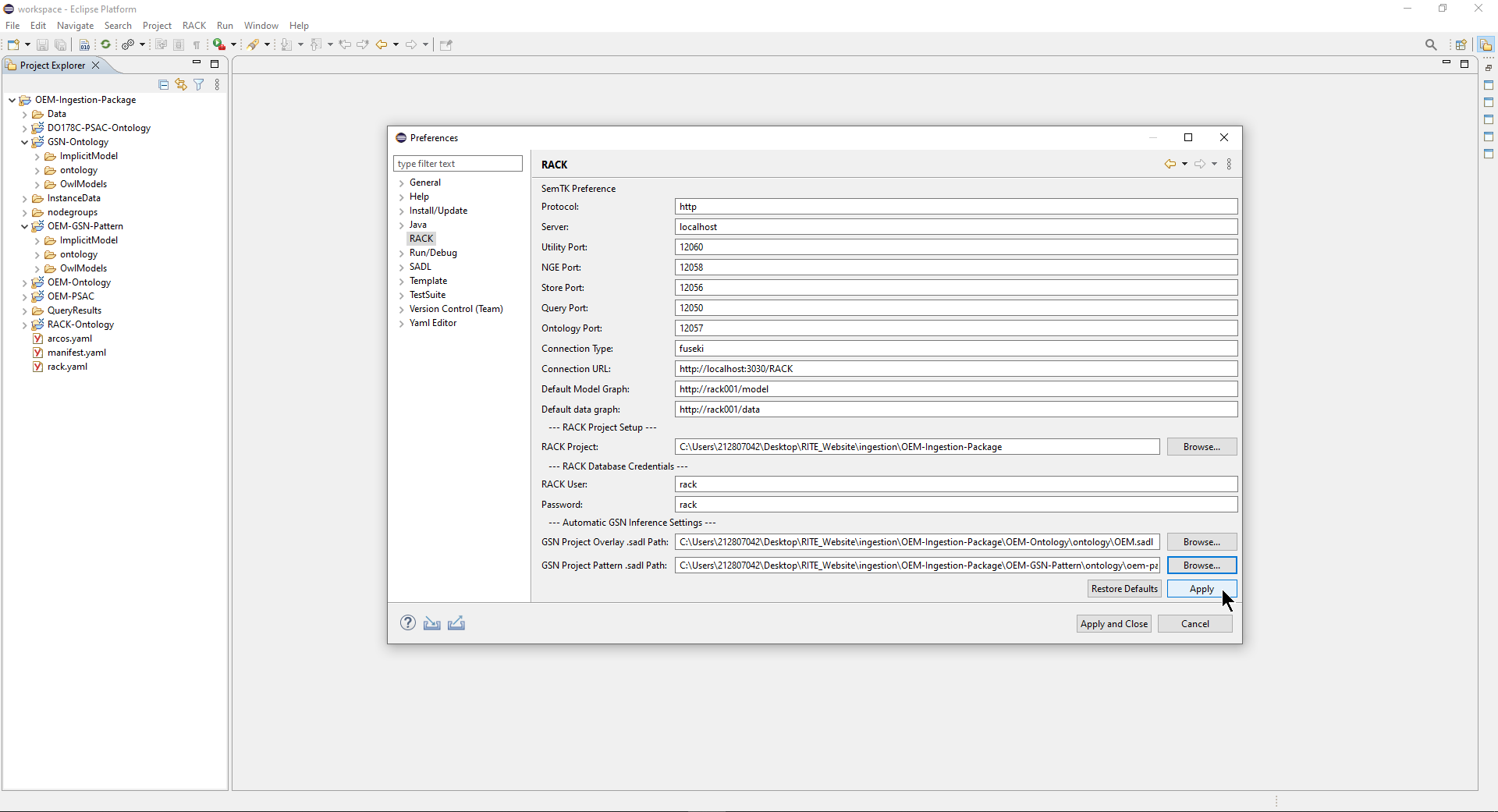The image size is (1498, 812).
Task: Select the TestSuite preferences item
Action: click(x=428, y=295)
